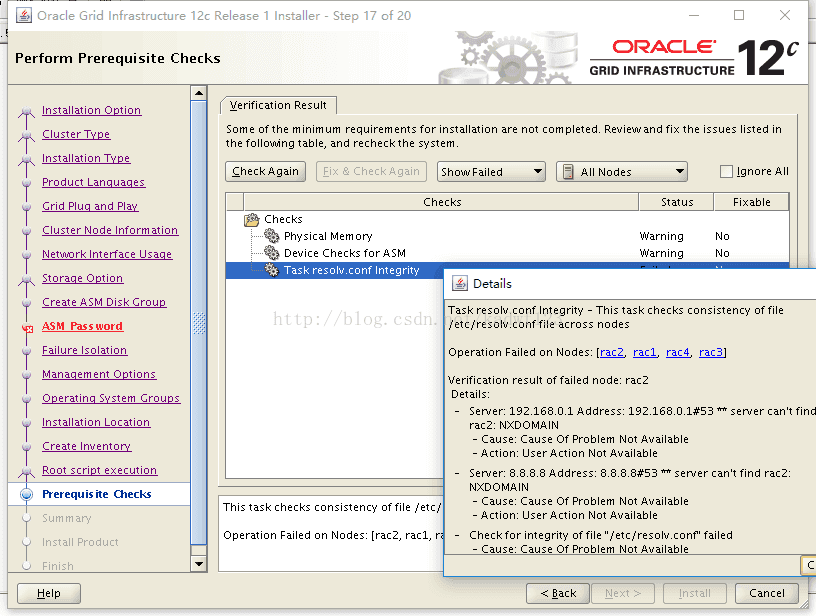Viewport: 816px width, 616px height.
Task: Open the All Nodes dropdown
Action: [622, 172]
